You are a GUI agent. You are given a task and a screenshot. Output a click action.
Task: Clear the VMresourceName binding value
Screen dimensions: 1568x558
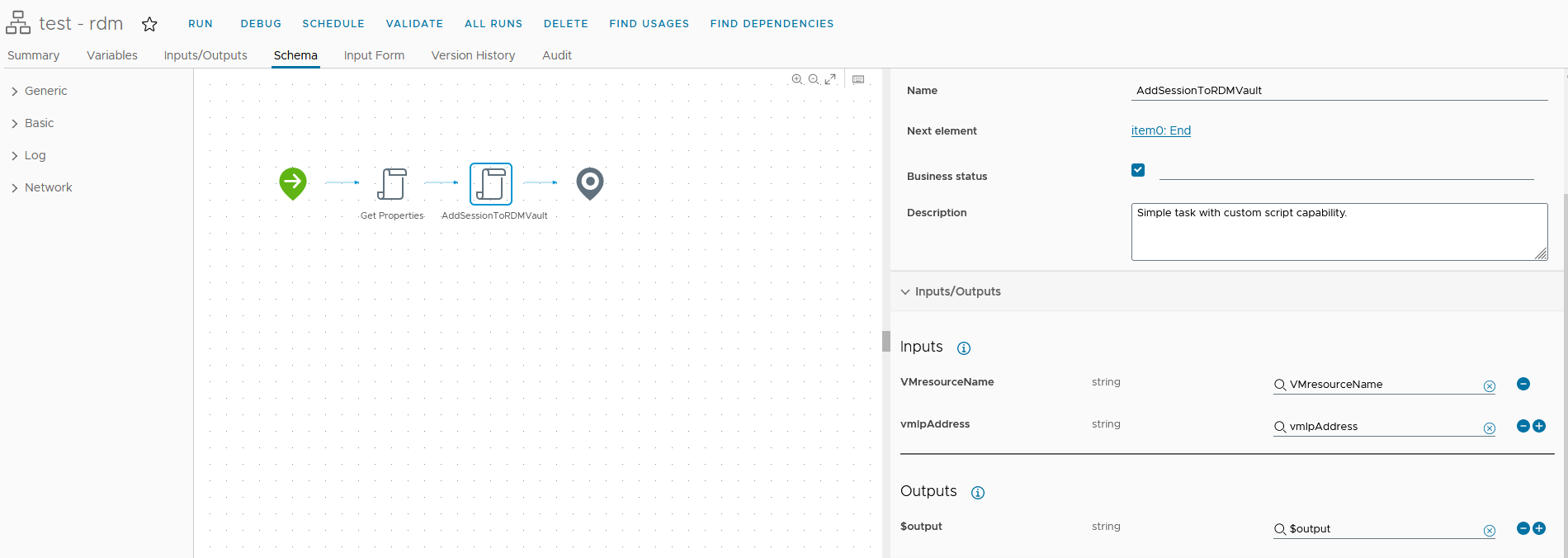tap(1490, 386)
